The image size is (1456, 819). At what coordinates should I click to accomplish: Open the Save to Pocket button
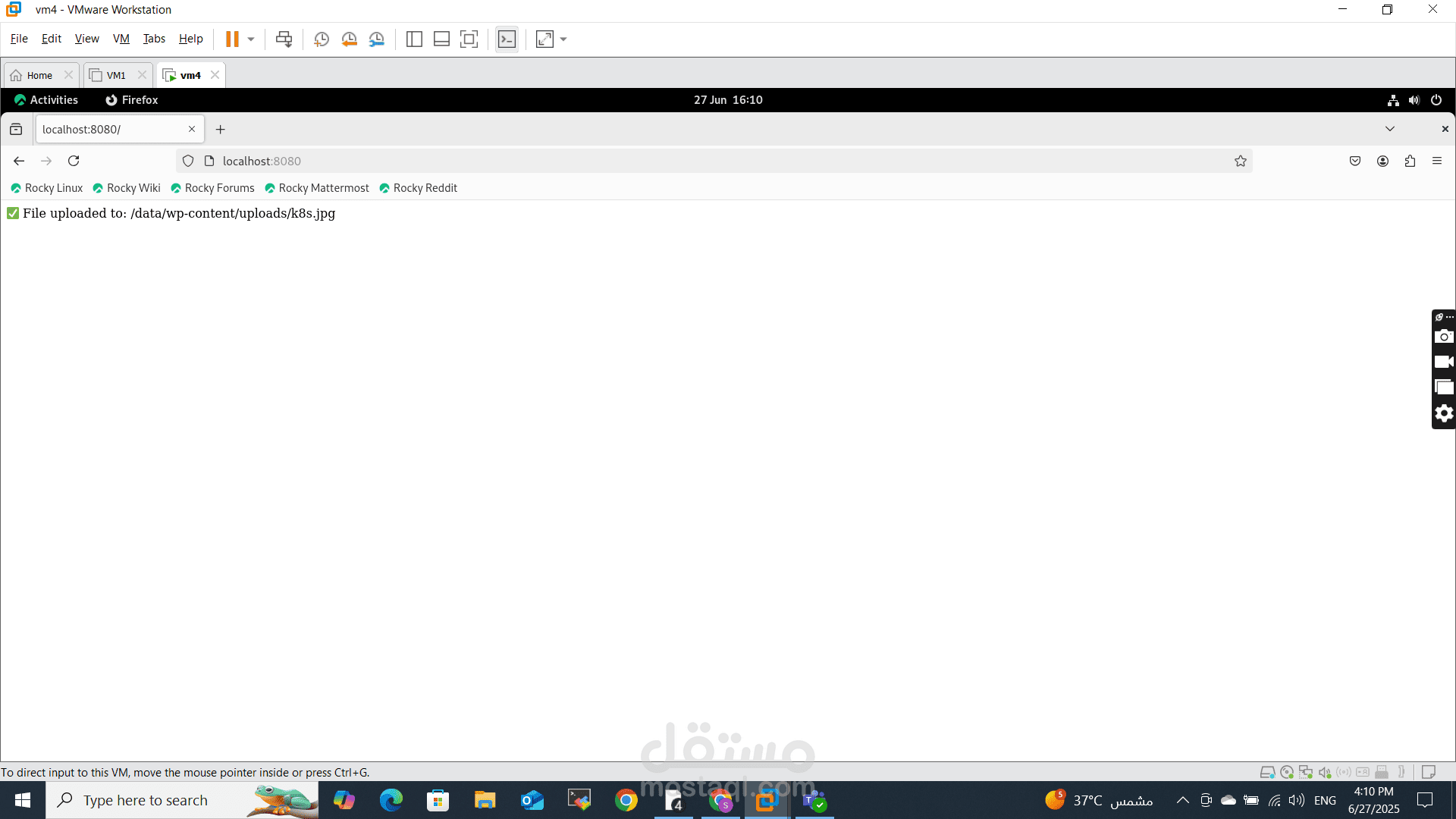click(1355, 161)
